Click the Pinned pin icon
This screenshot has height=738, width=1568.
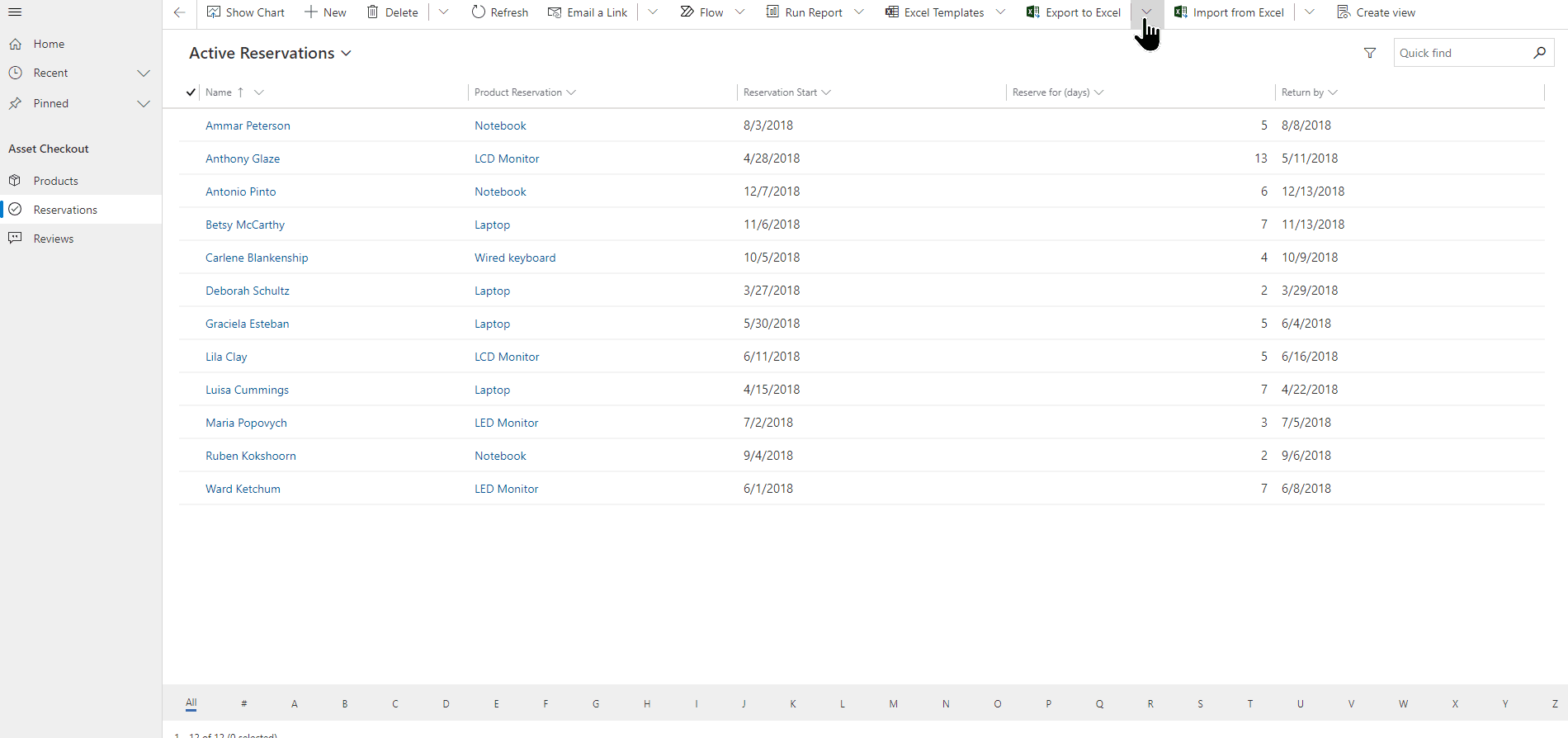coord(15,103)
